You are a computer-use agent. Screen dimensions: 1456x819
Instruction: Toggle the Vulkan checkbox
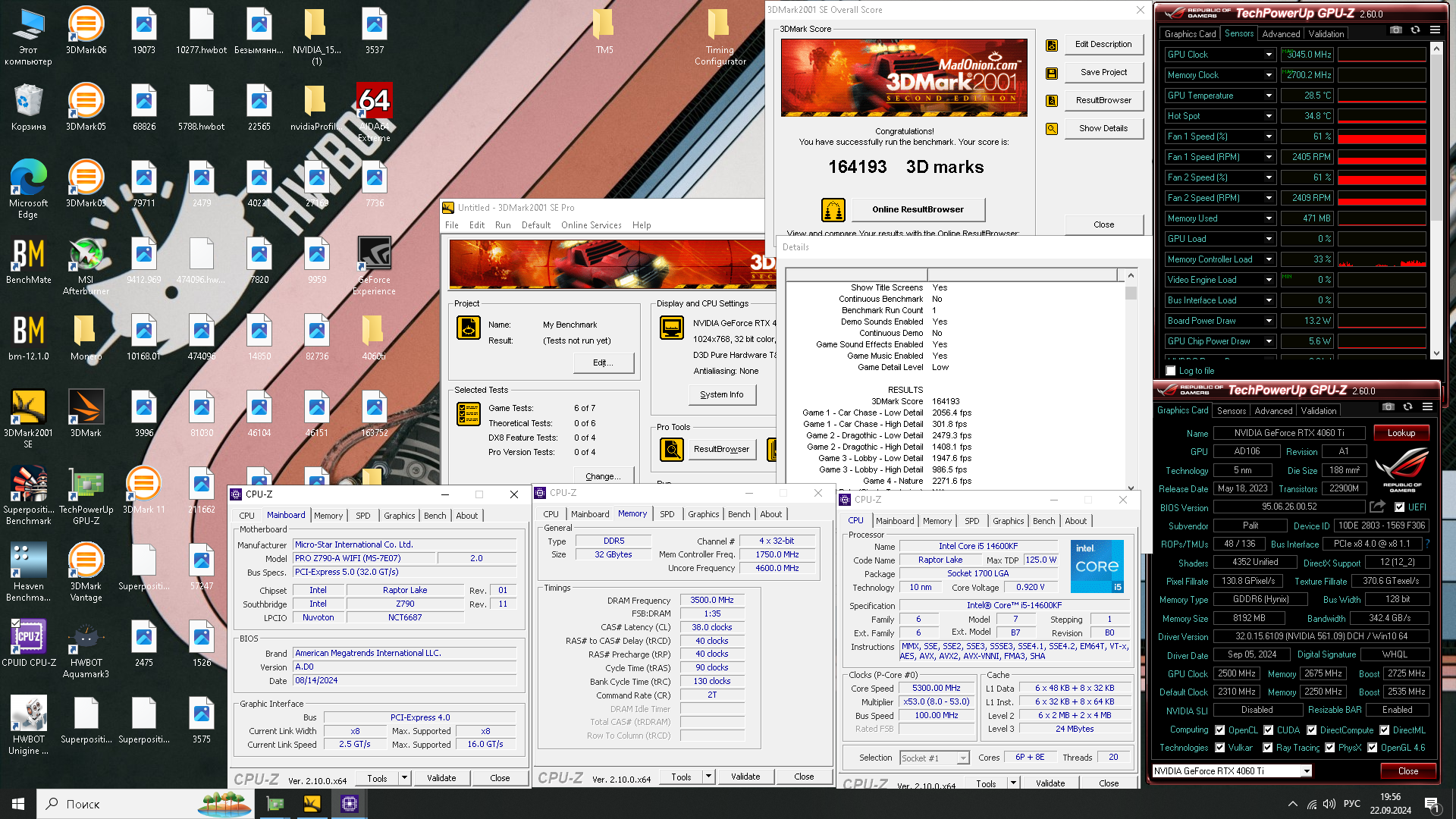pyautogui.click(x=1220, y=748)
